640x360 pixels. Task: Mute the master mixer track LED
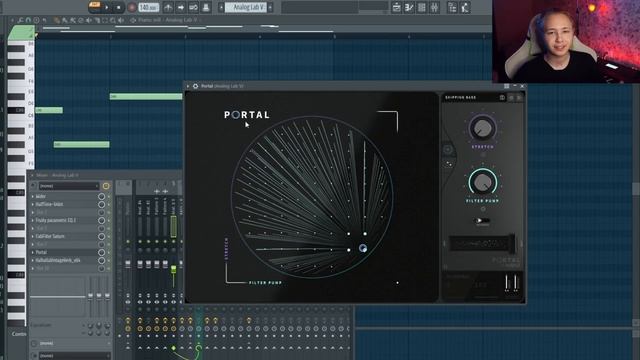point(128,242)
